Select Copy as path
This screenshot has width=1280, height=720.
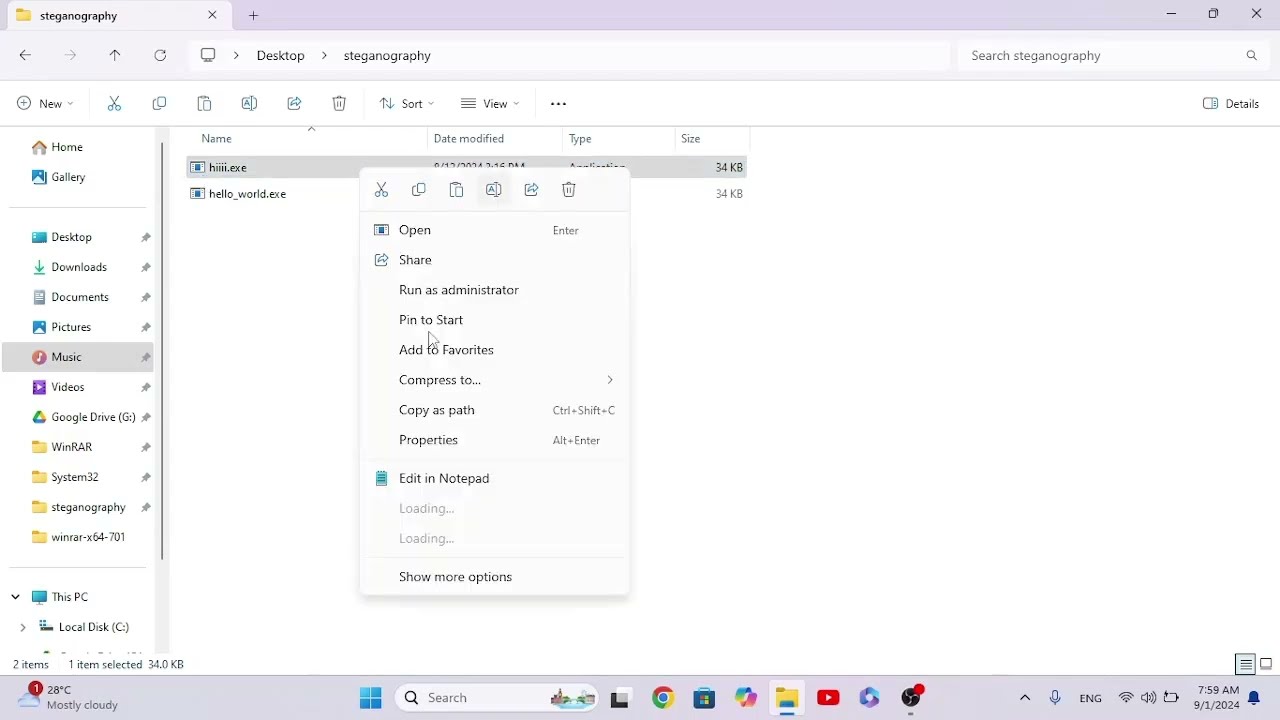494,410
